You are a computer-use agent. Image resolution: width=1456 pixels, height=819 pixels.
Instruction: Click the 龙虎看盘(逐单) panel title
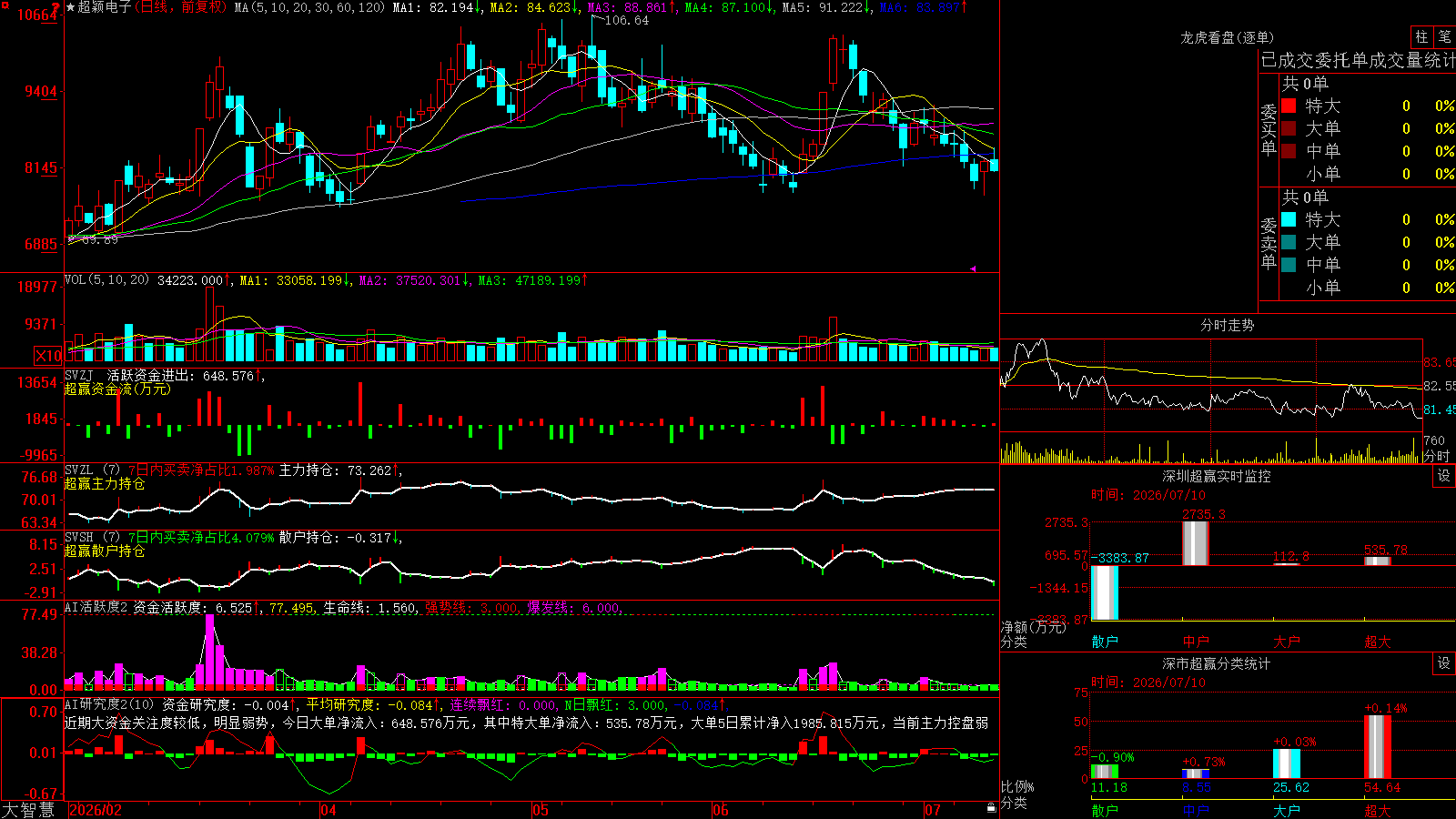coord(1228,37)
